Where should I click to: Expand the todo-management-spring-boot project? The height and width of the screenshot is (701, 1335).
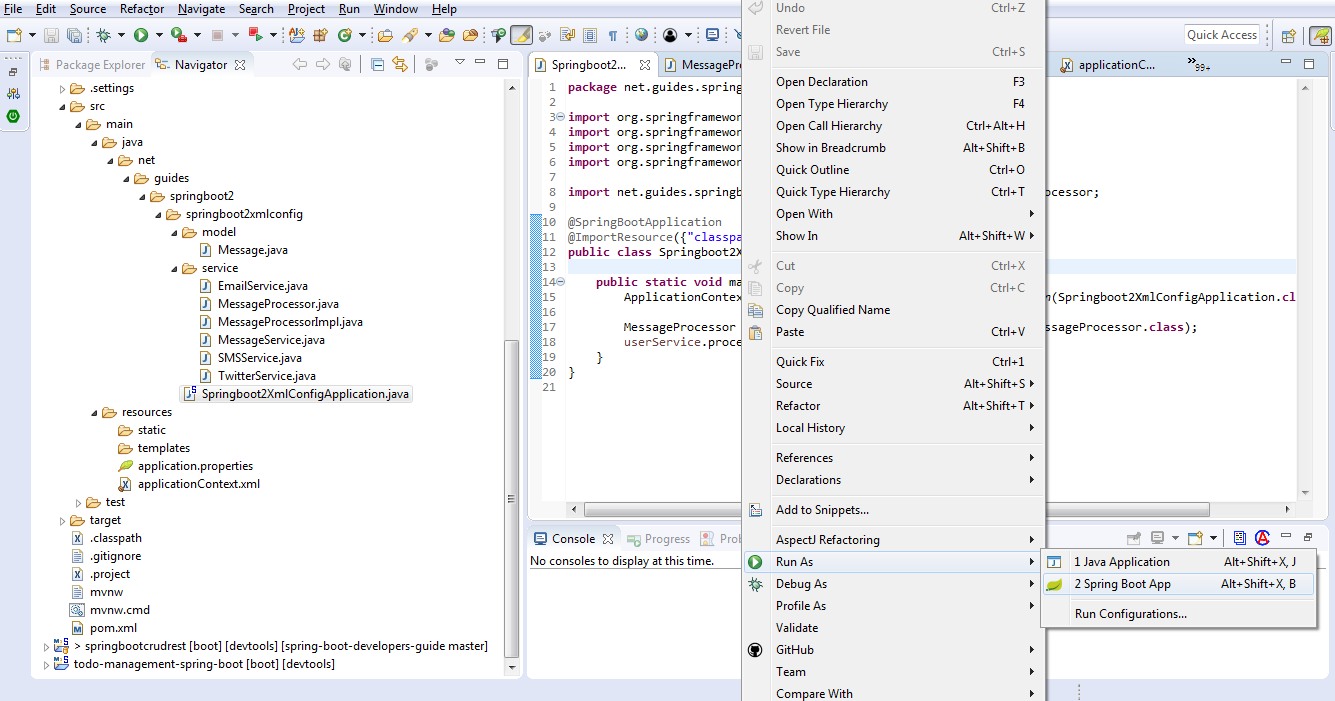coord(46,664)
